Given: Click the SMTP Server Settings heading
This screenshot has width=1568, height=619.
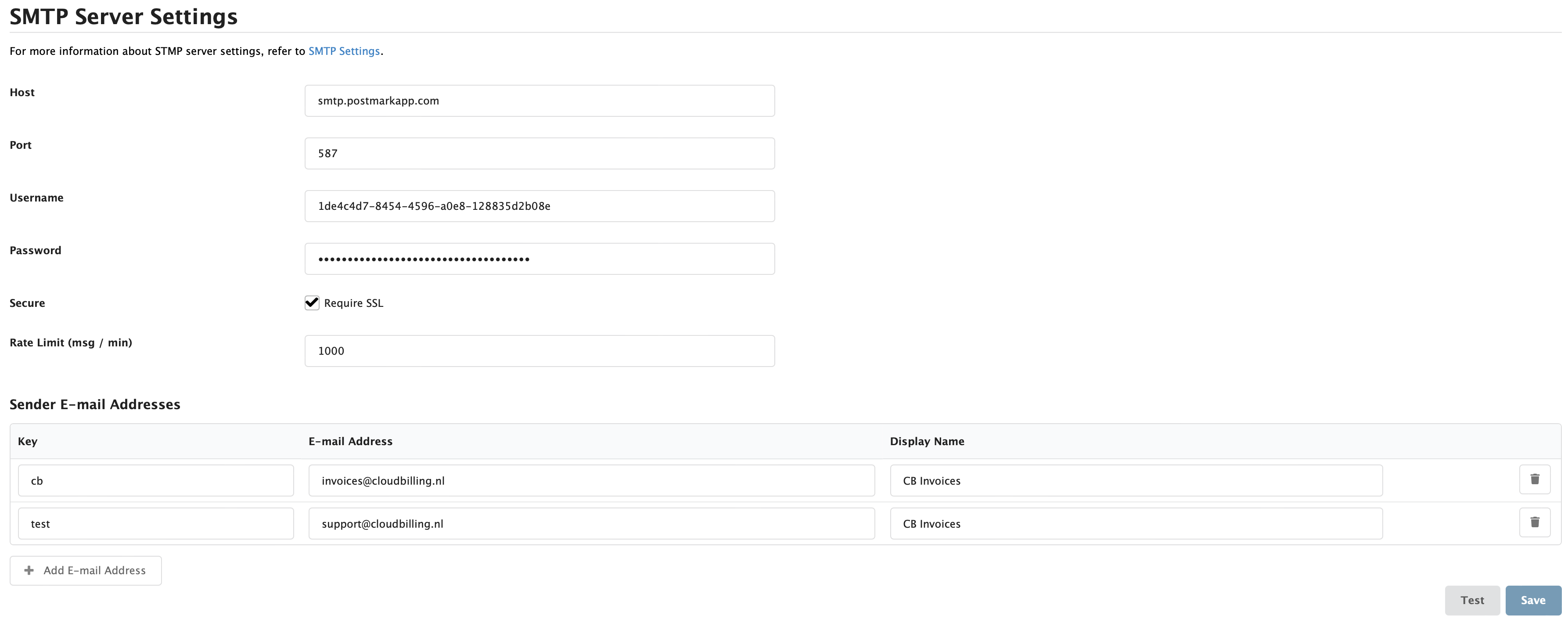Looking at the screenshot, I should pyautogui.click(x=123, y=16).
